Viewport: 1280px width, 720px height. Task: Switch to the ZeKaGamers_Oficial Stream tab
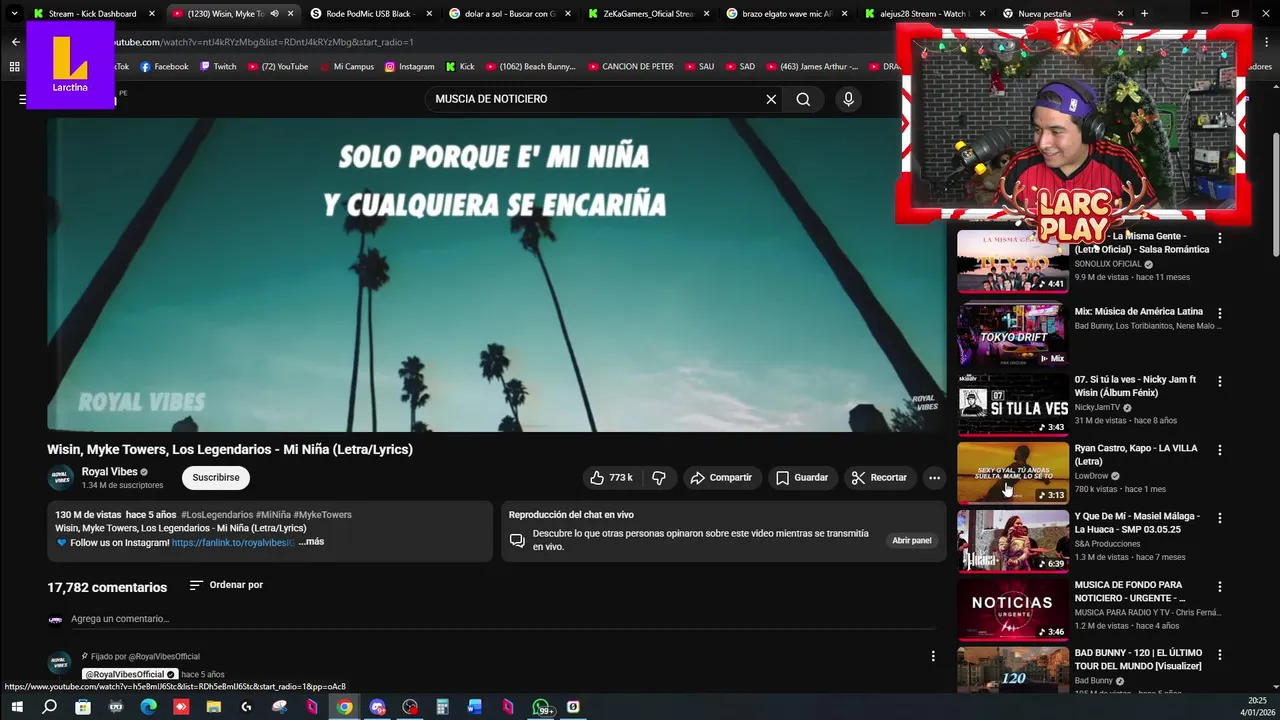pyautogui.click(x=648, y=14)
